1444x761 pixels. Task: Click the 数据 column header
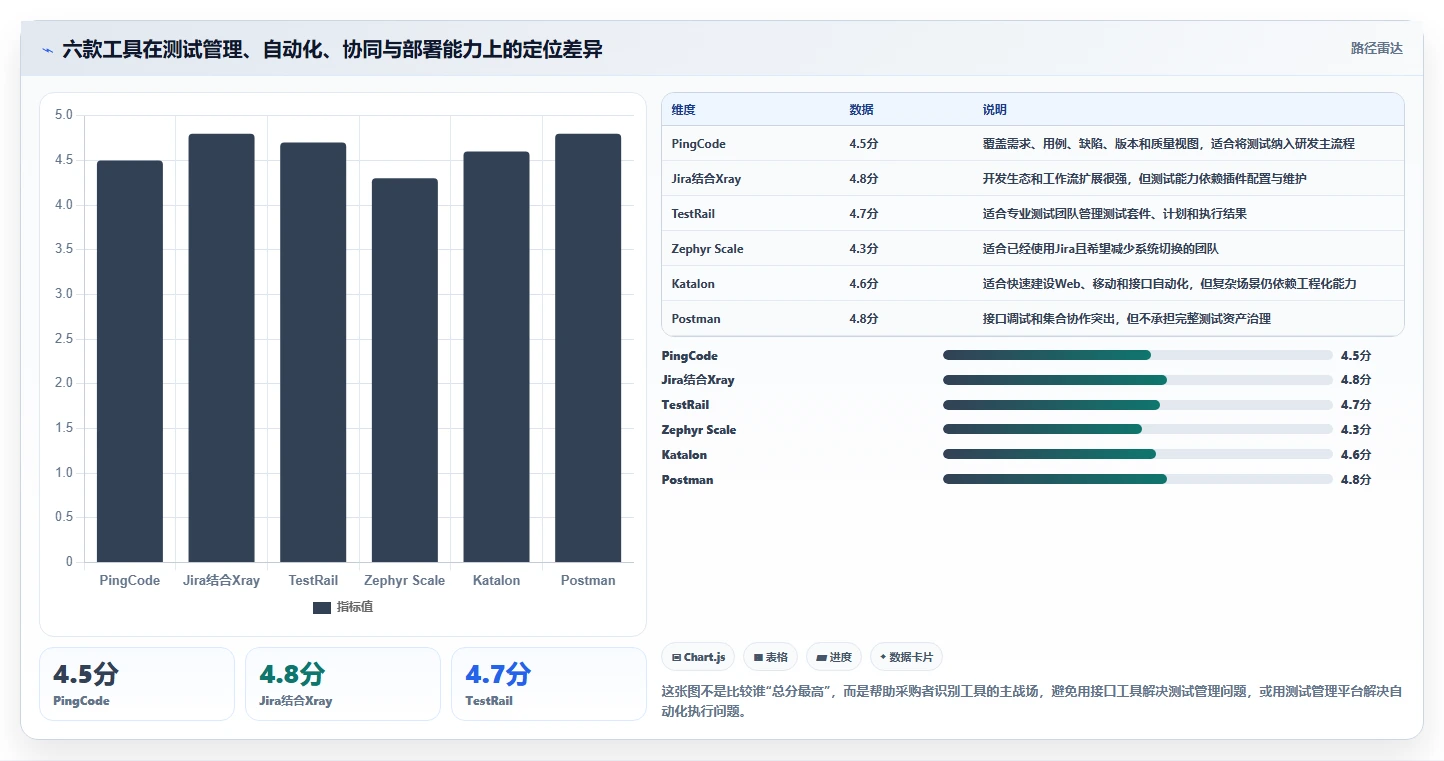click(x=862, y=110)
